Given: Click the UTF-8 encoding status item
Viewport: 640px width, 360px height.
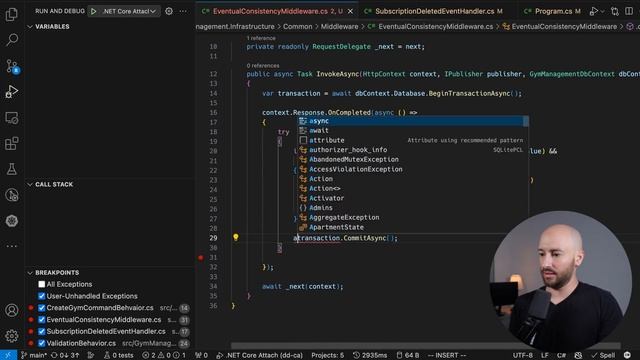Looking at the screenshot, I should [522, 355].
